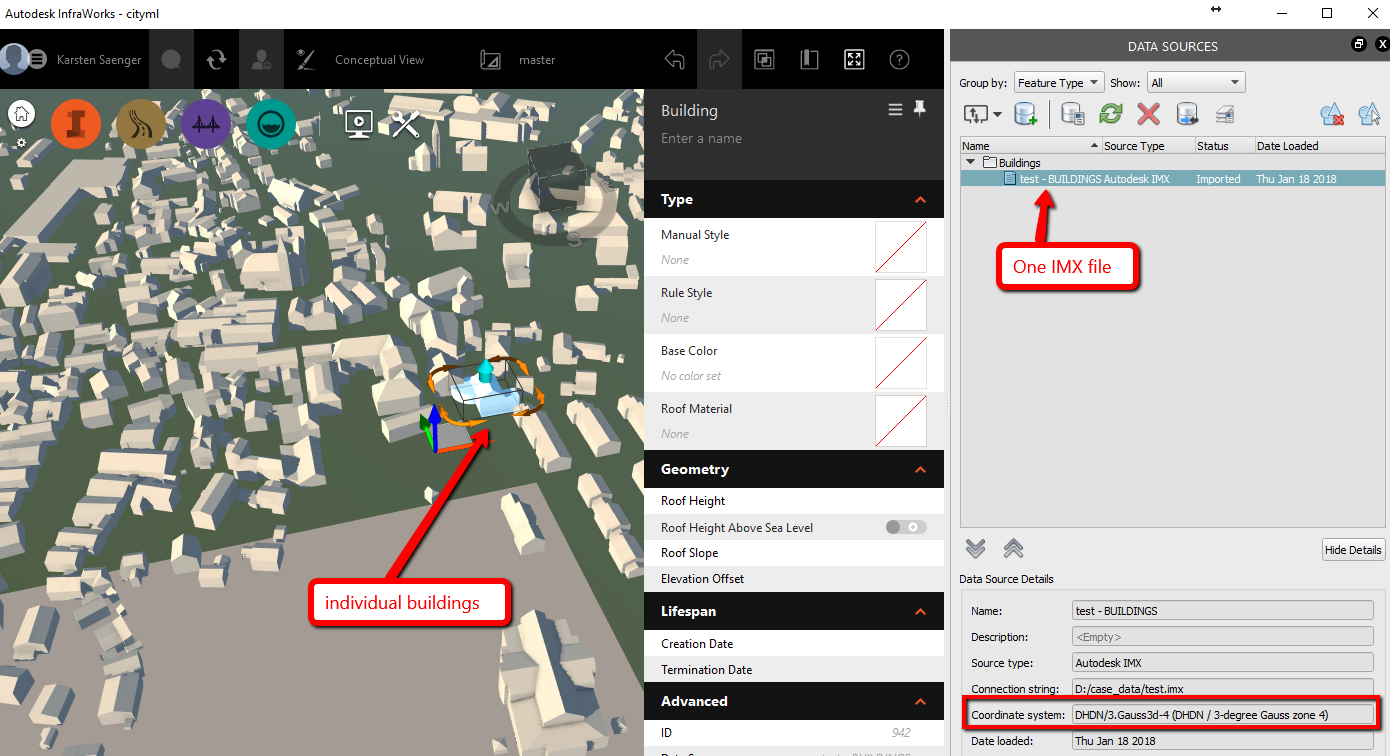Open the Group by Feature Type dropdown
1390x756 pixels.
[1059, 82]
